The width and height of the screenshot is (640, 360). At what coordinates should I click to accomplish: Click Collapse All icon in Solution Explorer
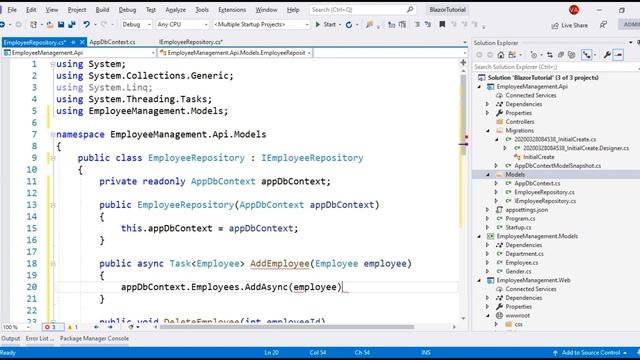click(561, 55)
